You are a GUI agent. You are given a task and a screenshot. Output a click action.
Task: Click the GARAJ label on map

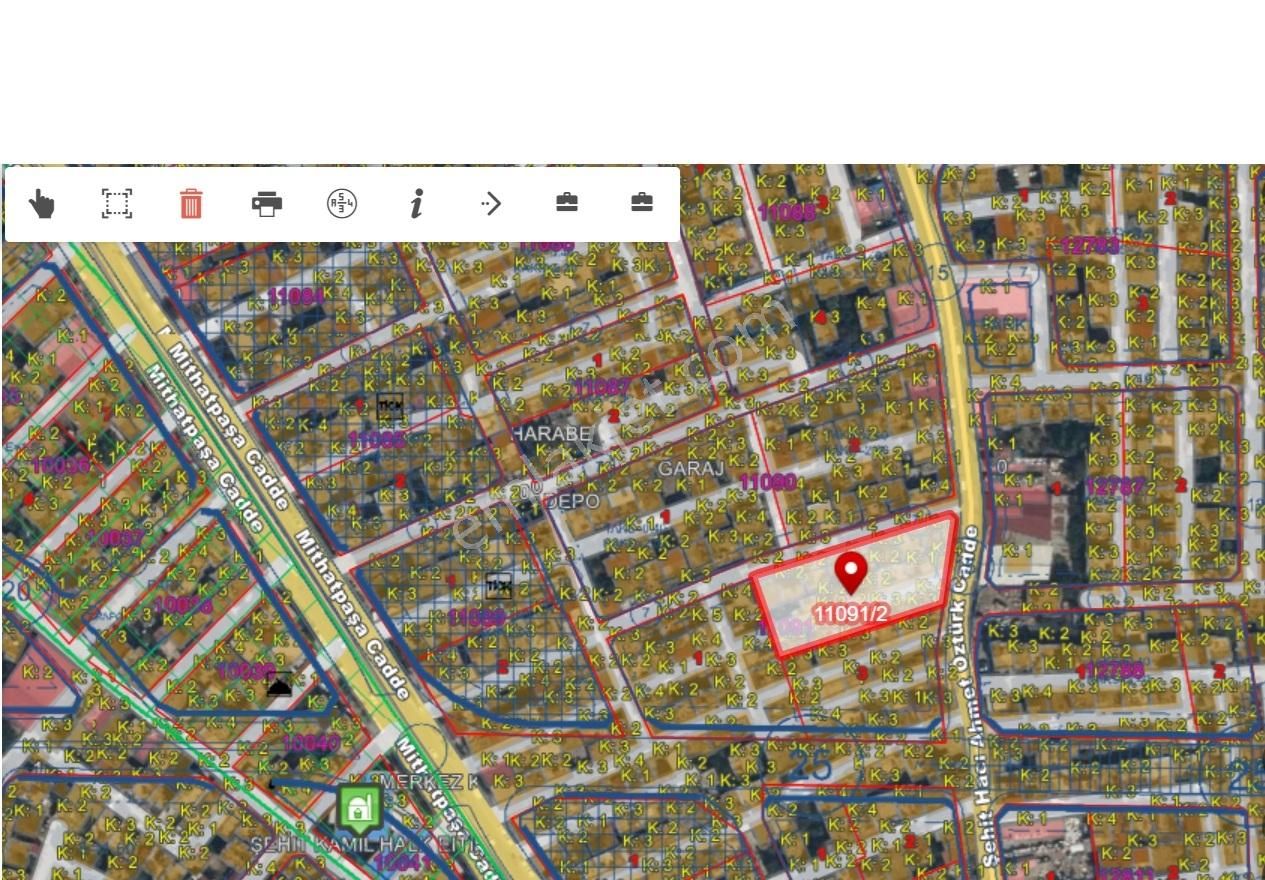point(690,467)
